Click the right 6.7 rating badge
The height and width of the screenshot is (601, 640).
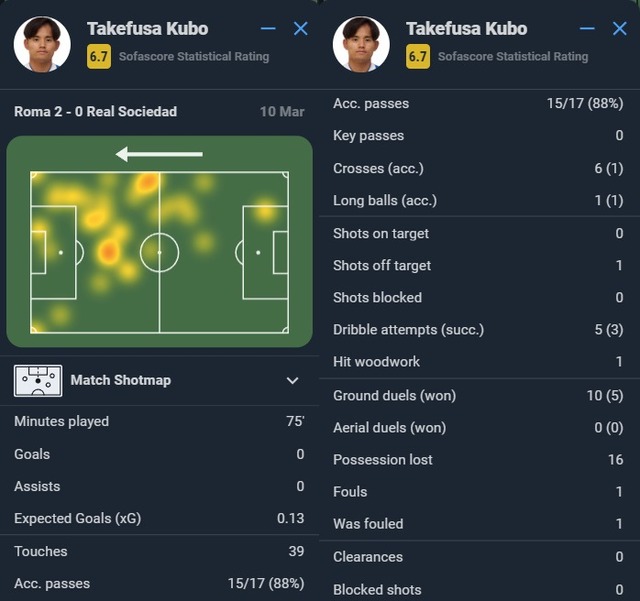click(x=418, y=56)
